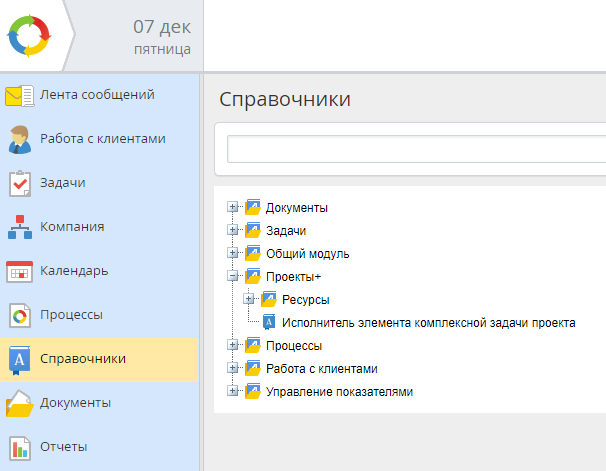606x471 pixels.
Task: Select the Задачи checklist icon in sidebar
Action: [20, 184]
